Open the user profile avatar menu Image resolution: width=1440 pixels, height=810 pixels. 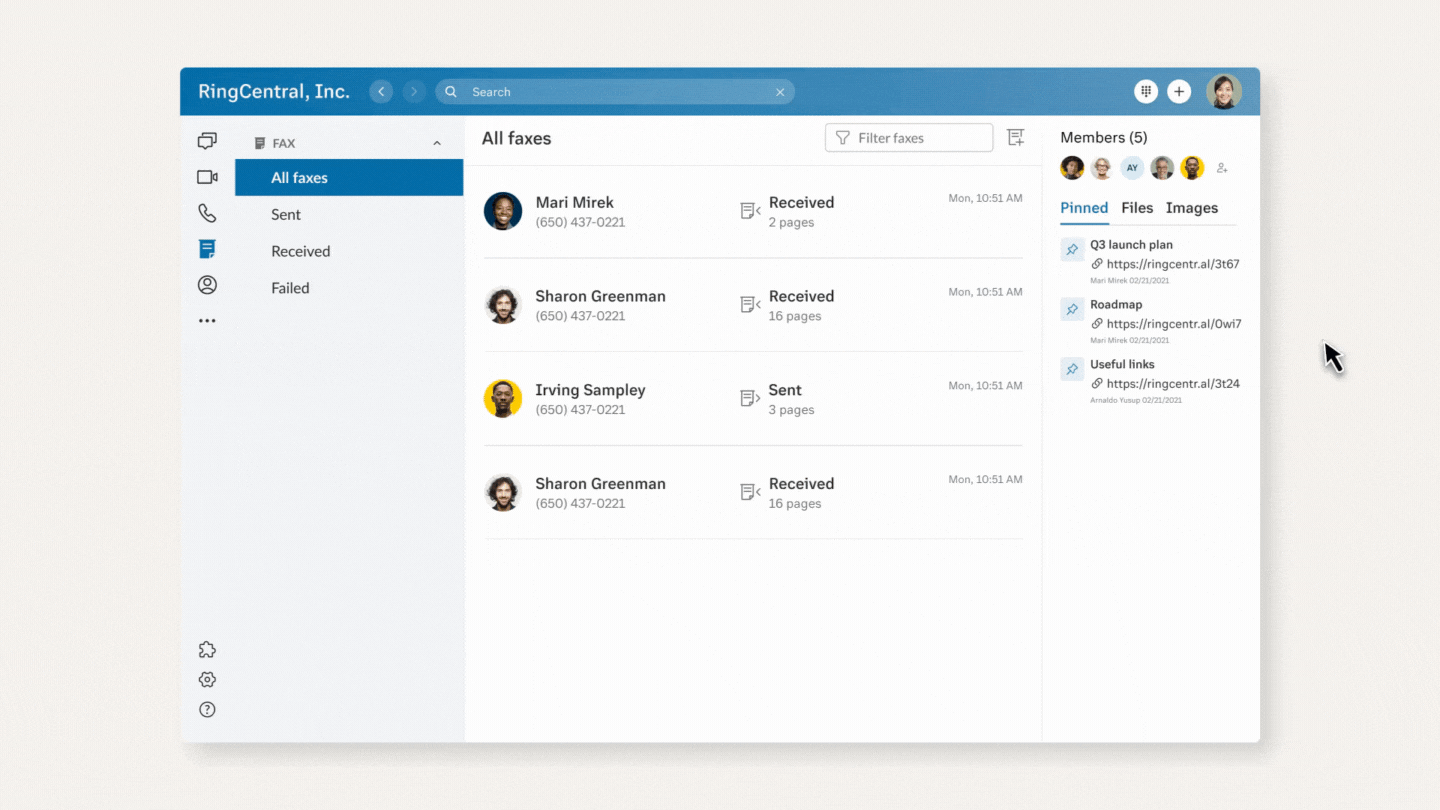tap(1223, 91)
